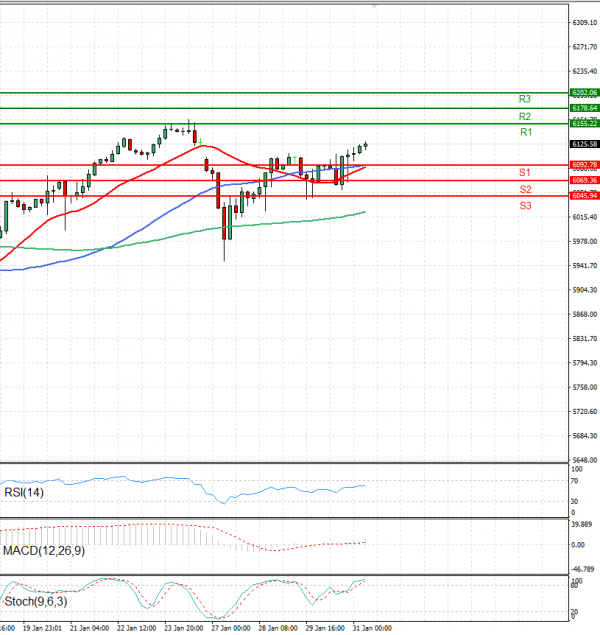Select the red 6092.78 price tag

pyautogui.click(x=584, y=165)
